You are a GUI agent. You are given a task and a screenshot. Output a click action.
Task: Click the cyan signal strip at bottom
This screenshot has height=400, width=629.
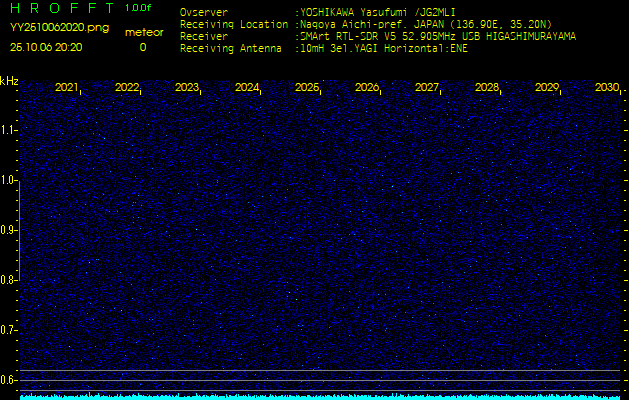[x=320, y=396]
